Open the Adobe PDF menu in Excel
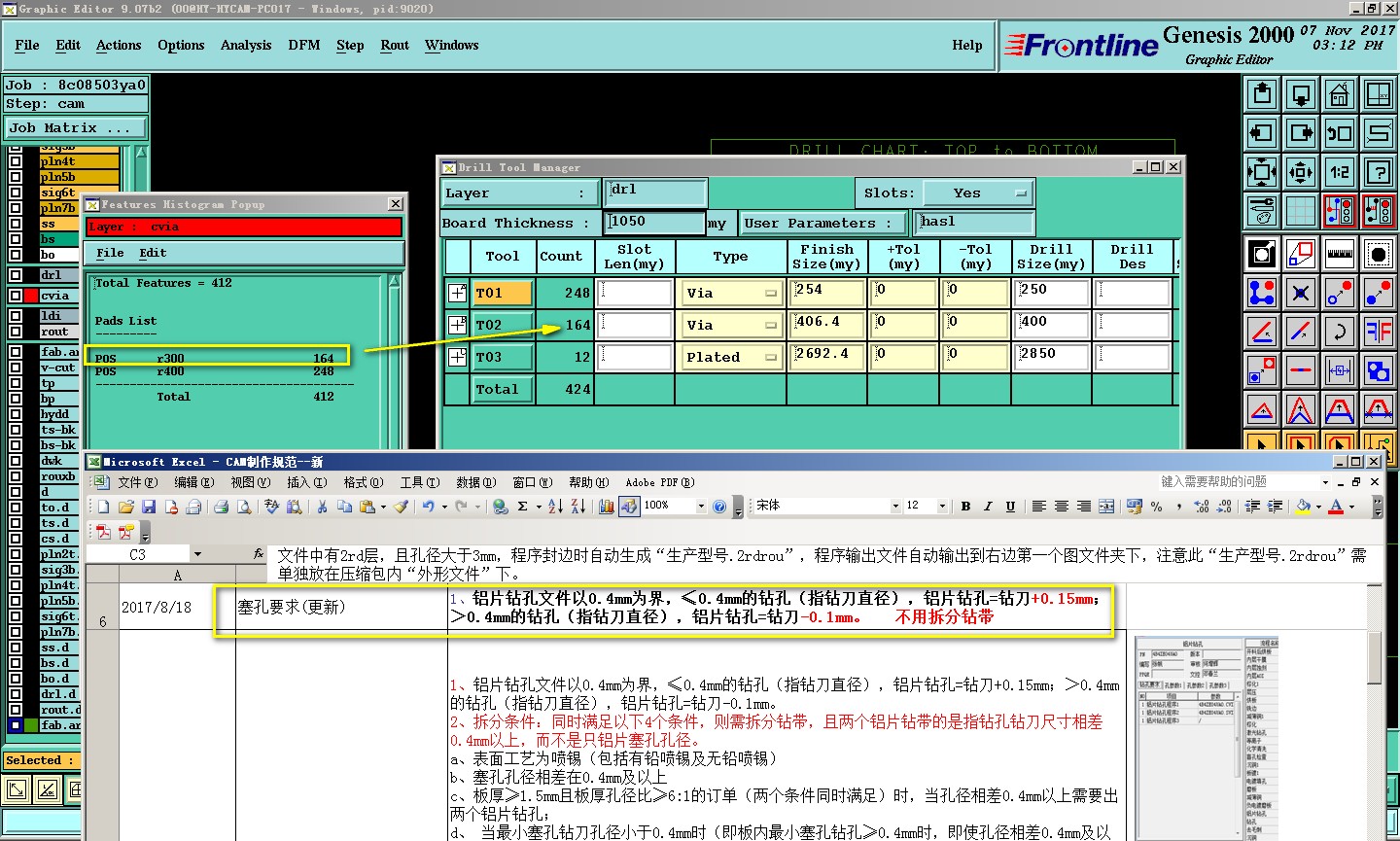Image resolution: width=1400 pixels, height=841 pixels. click(x=660, y=482)
